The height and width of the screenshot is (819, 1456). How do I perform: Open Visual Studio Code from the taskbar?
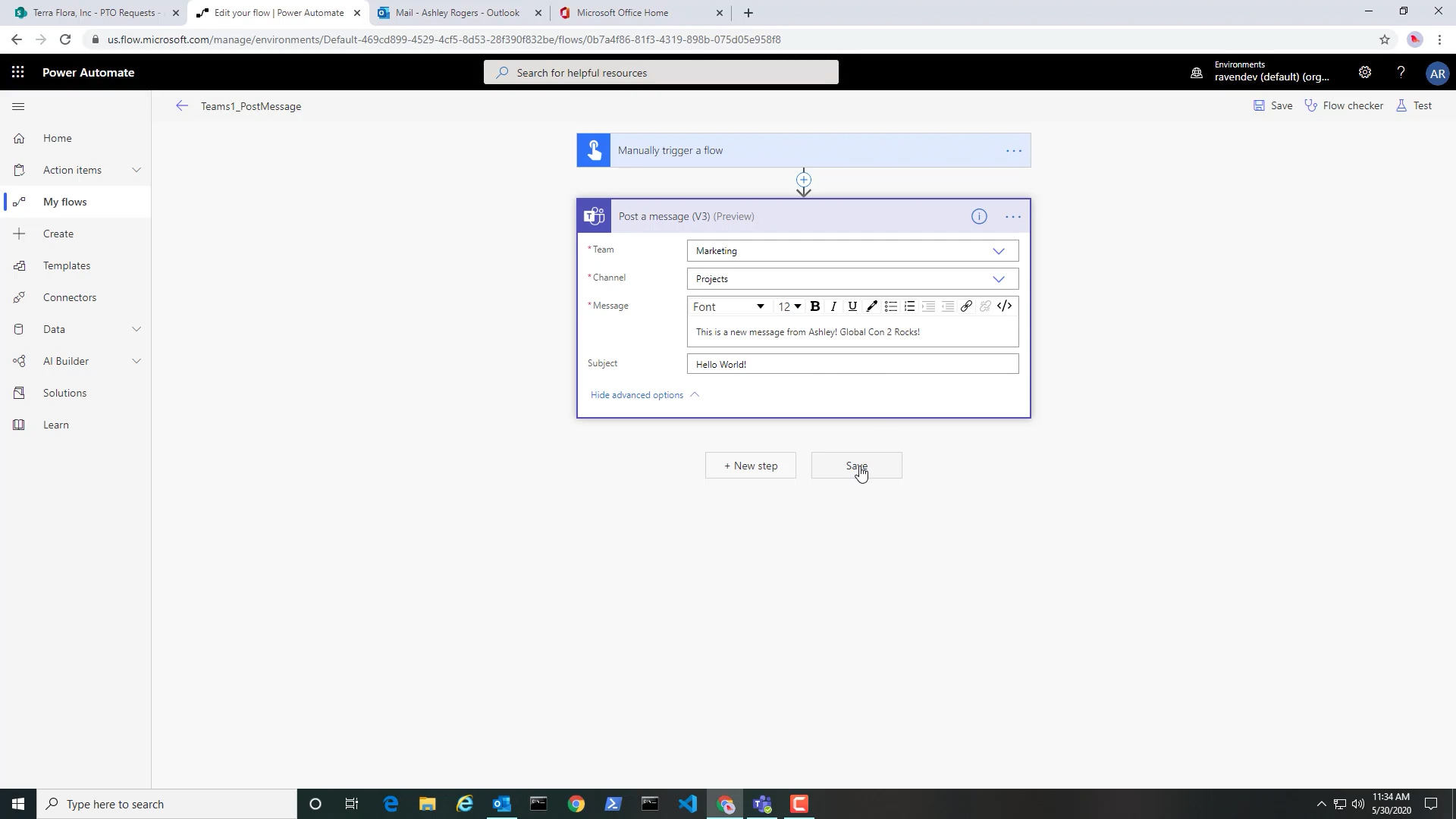pos(688,804)
